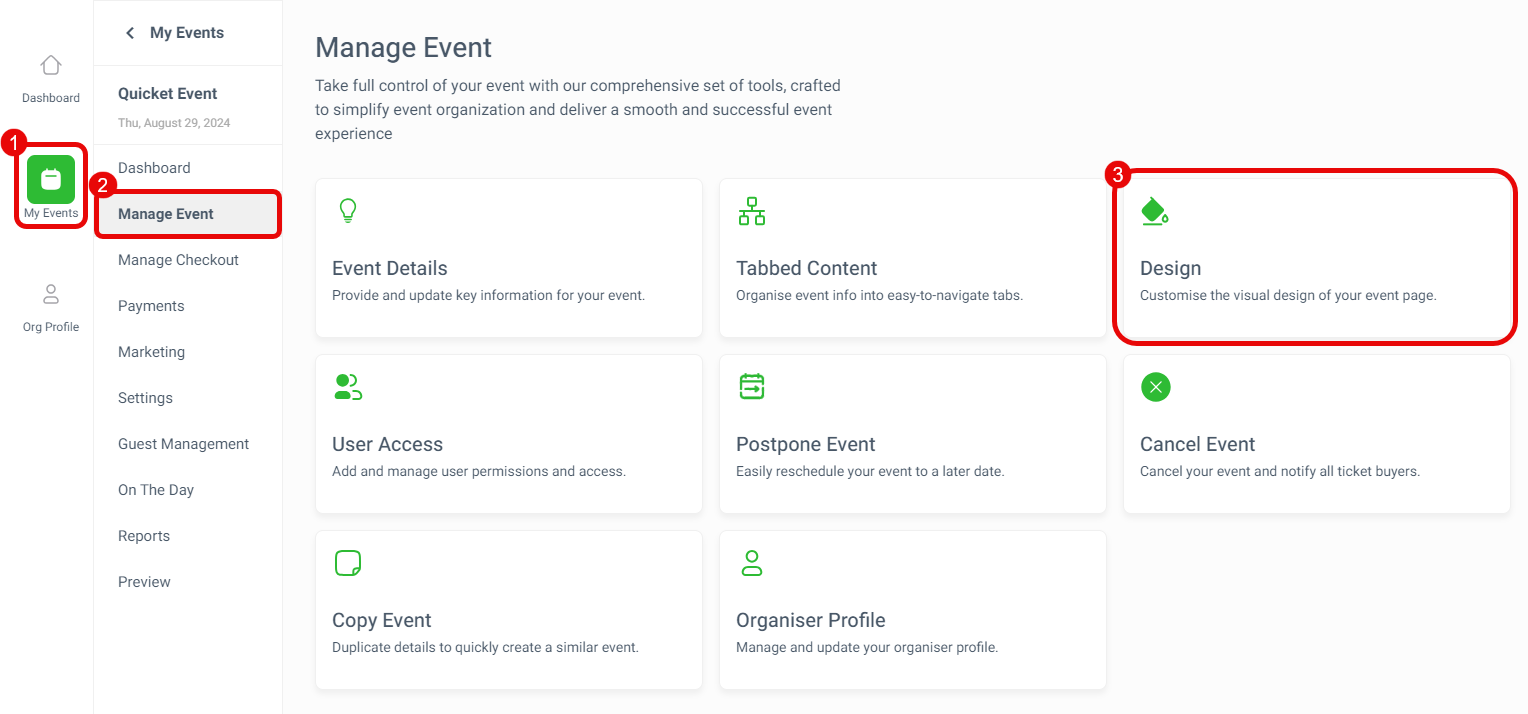Click the User Access people icon
The height and width of the screenshot is (714, 1528).
348,387
